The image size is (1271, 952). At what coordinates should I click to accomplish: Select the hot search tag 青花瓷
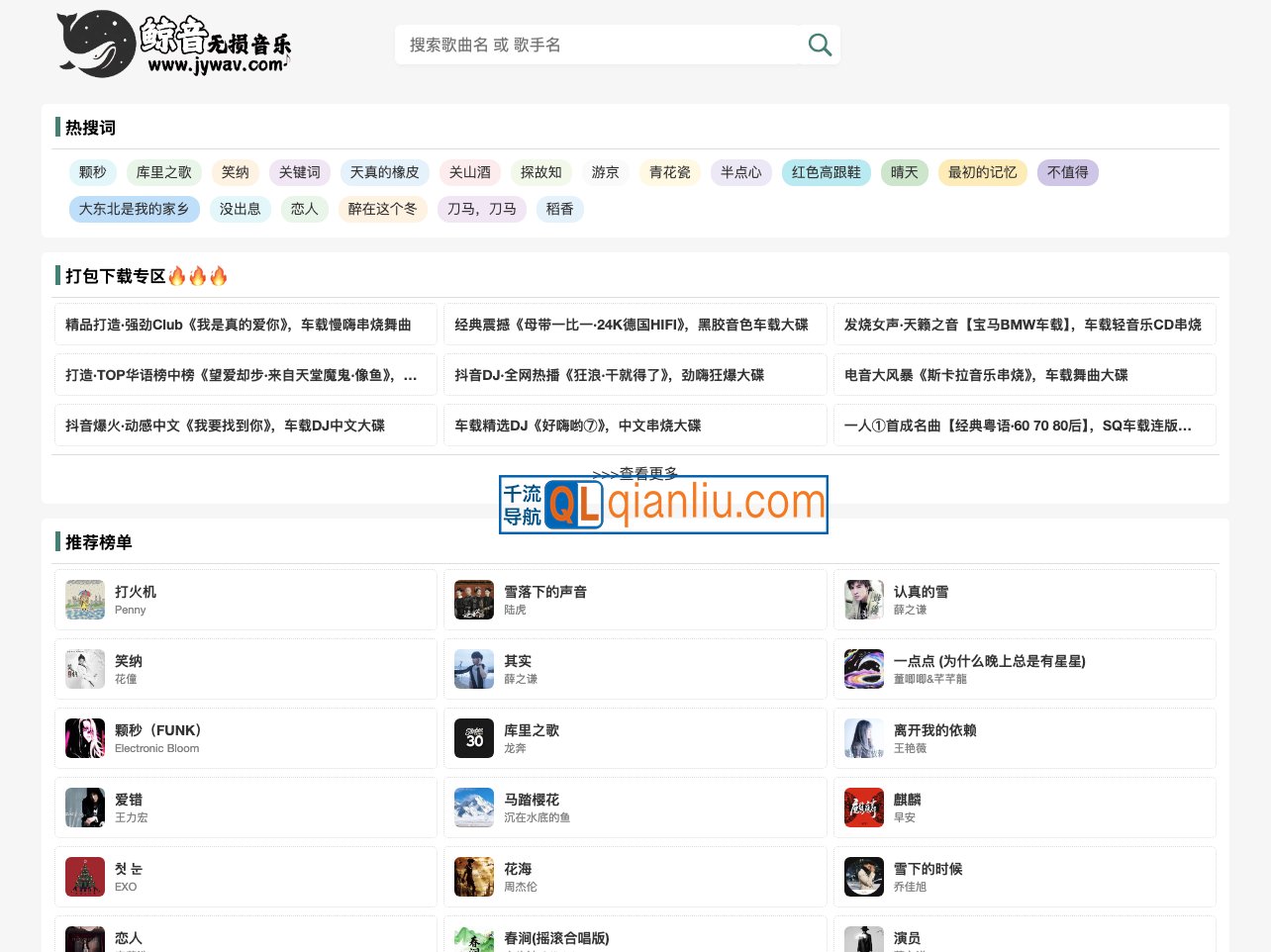click(670, 172)
